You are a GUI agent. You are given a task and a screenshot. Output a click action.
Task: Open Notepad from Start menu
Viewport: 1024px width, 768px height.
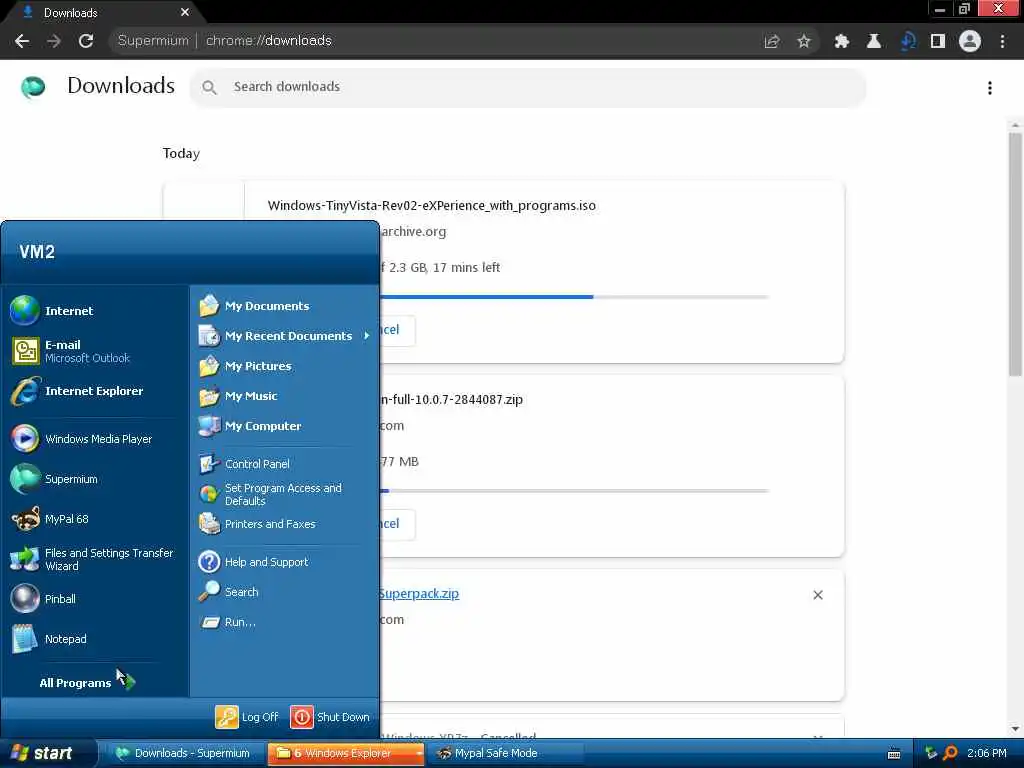[x=49, y=639]
